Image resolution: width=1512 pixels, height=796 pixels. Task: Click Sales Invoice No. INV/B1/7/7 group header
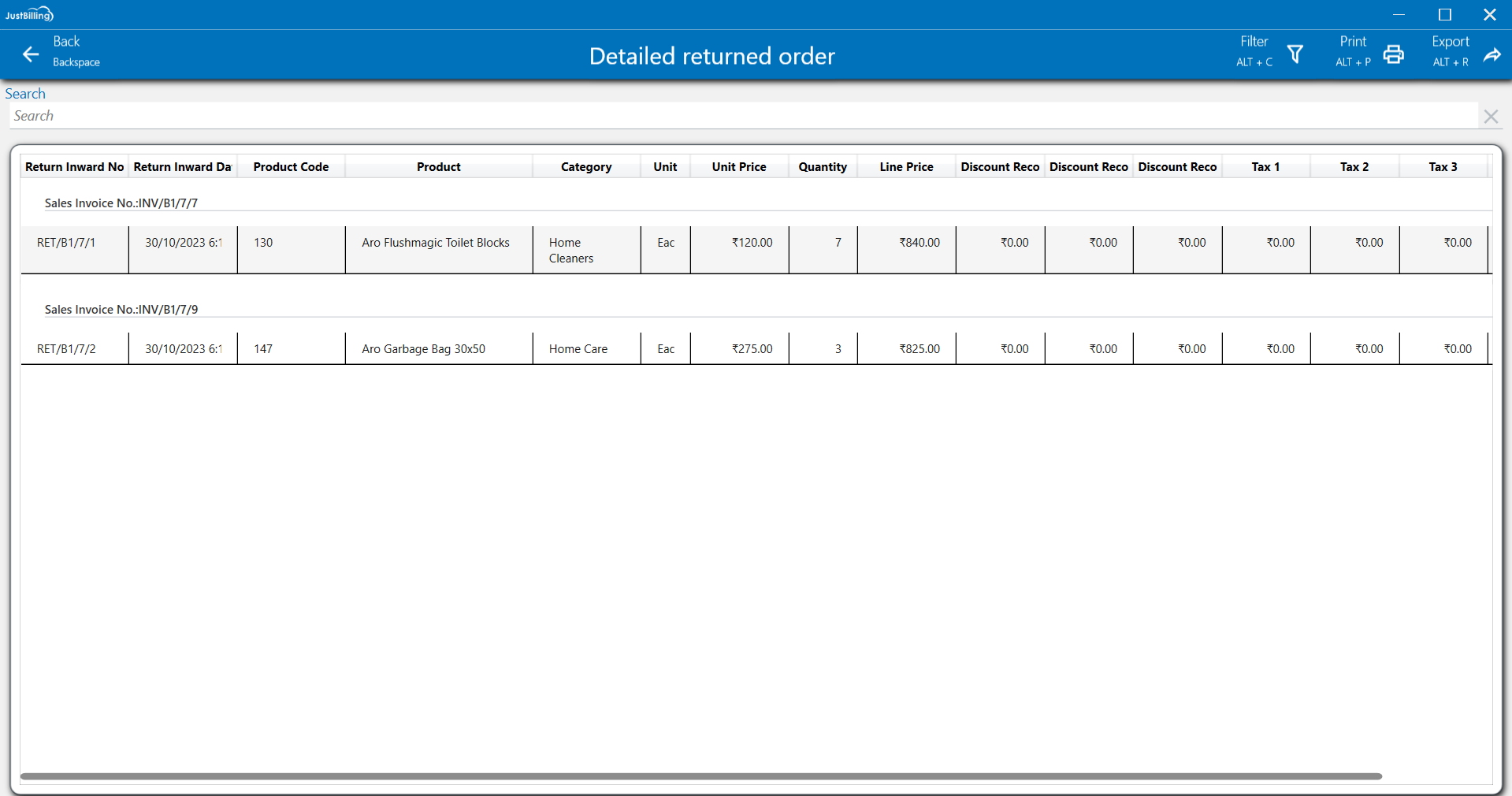coord(121,203)
